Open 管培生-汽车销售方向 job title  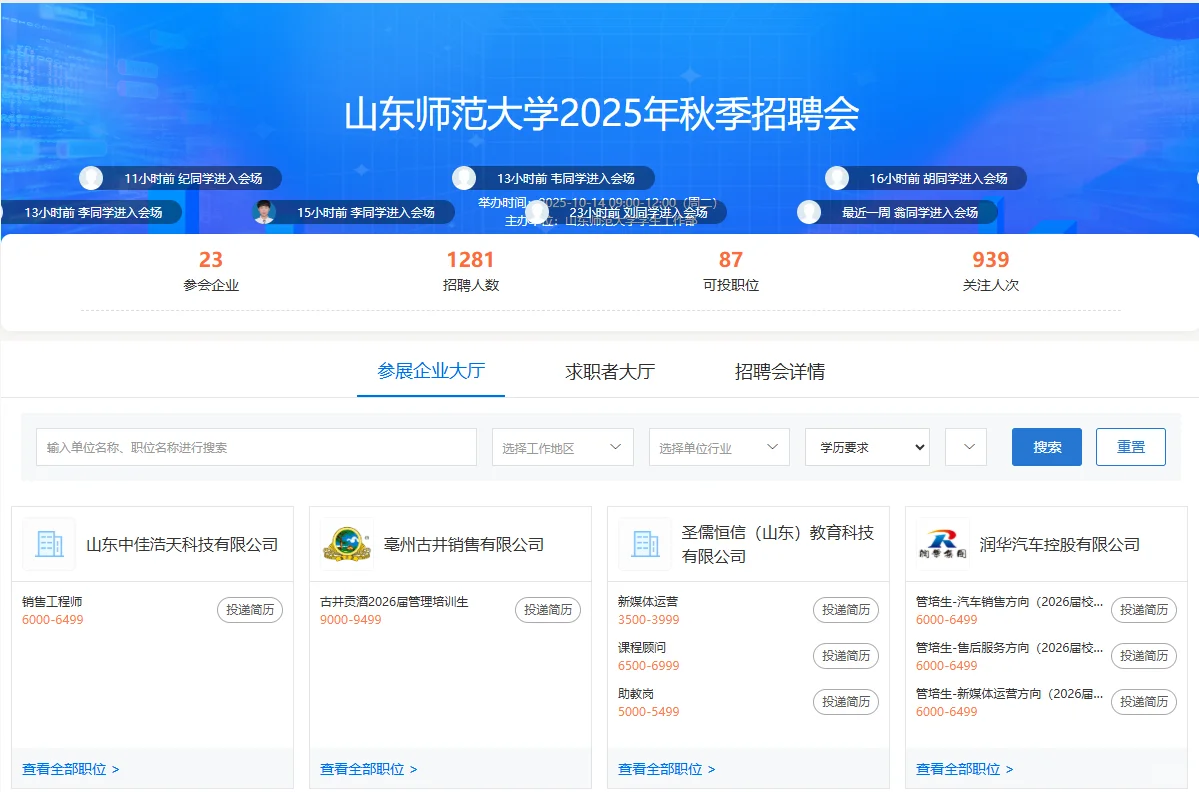click(1009, 602)
